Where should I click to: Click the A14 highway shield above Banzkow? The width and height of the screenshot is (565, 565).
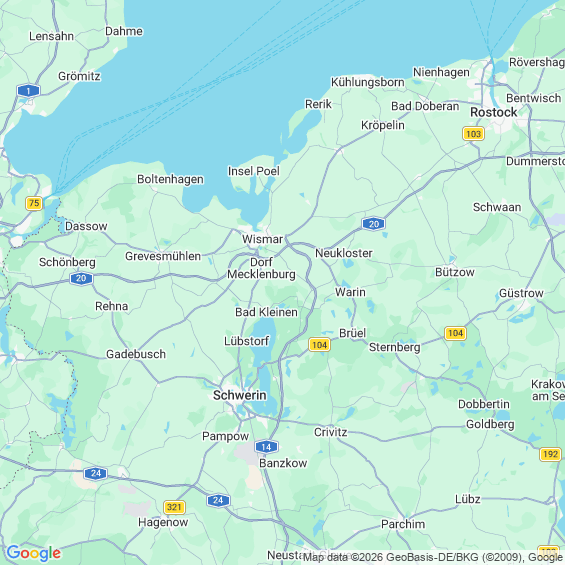pyautogui.click(x=266, y=447)
